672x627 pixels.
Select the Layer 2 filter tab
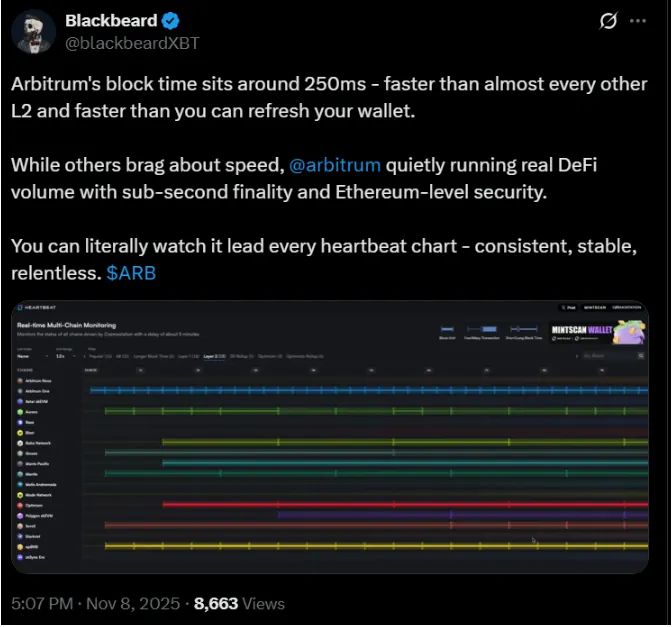[x=215, y=355]
